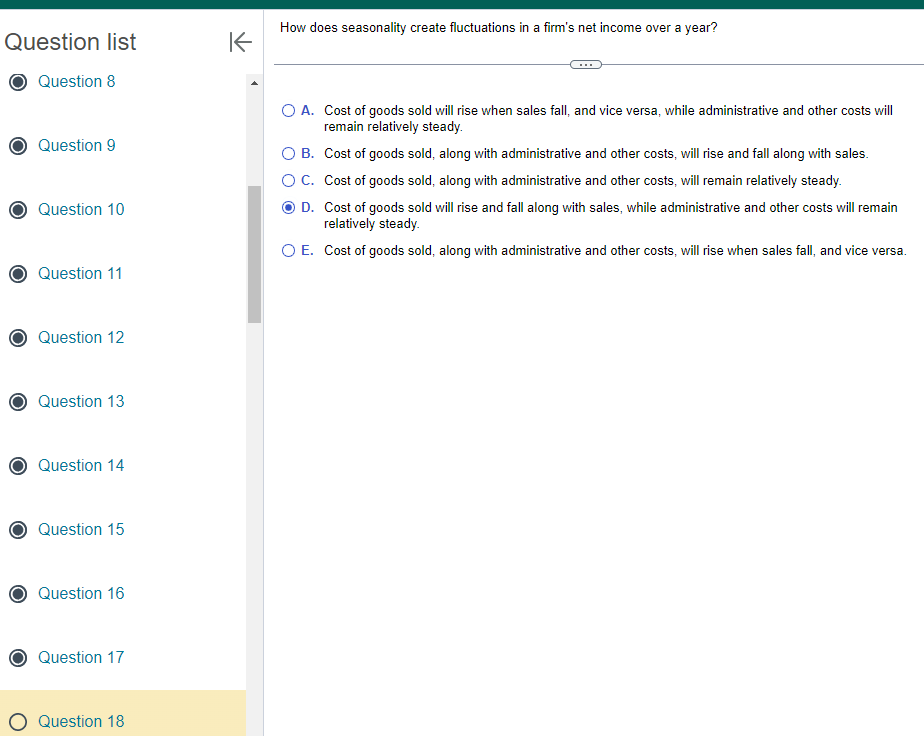
Task: Click the status circle beside Question 10
Action: [x=18, y=210]
